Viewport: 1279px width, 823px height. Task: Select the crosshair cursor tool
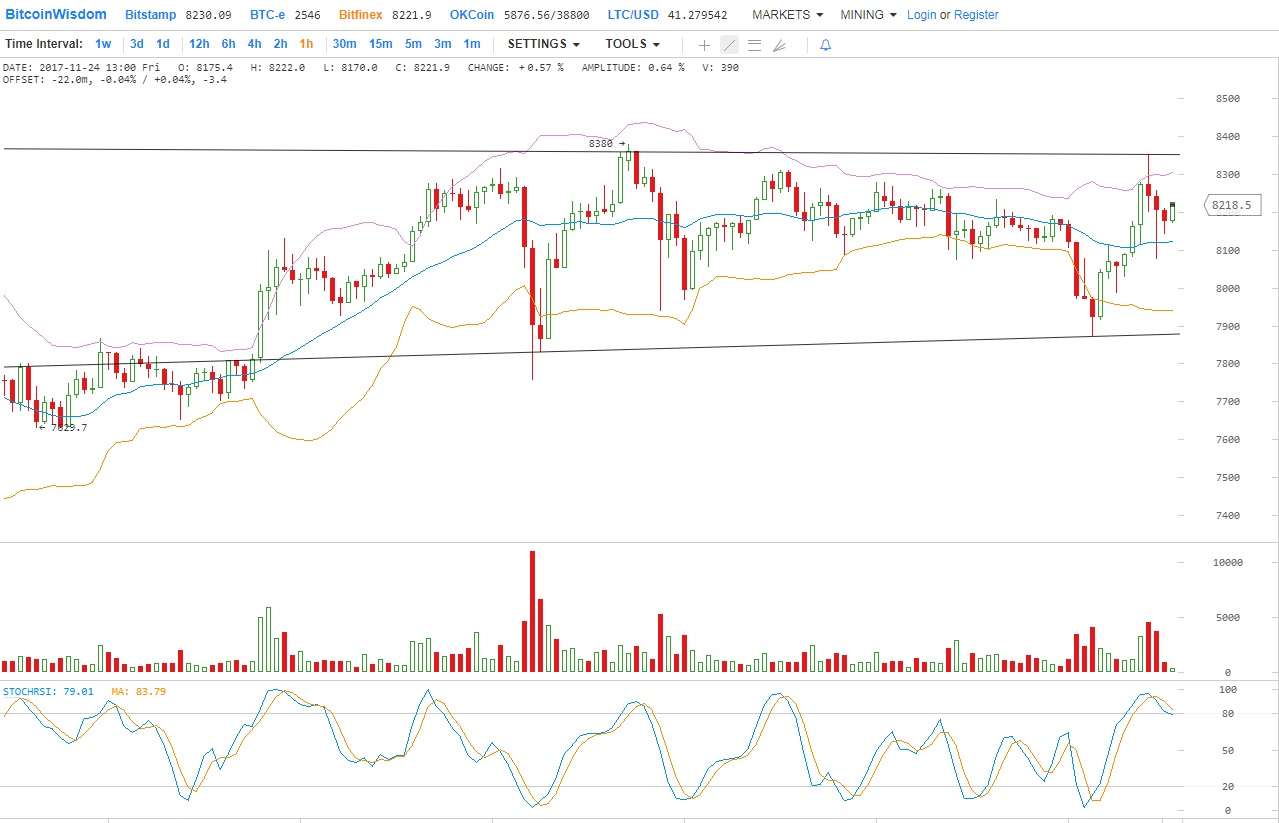coord(704,45)
